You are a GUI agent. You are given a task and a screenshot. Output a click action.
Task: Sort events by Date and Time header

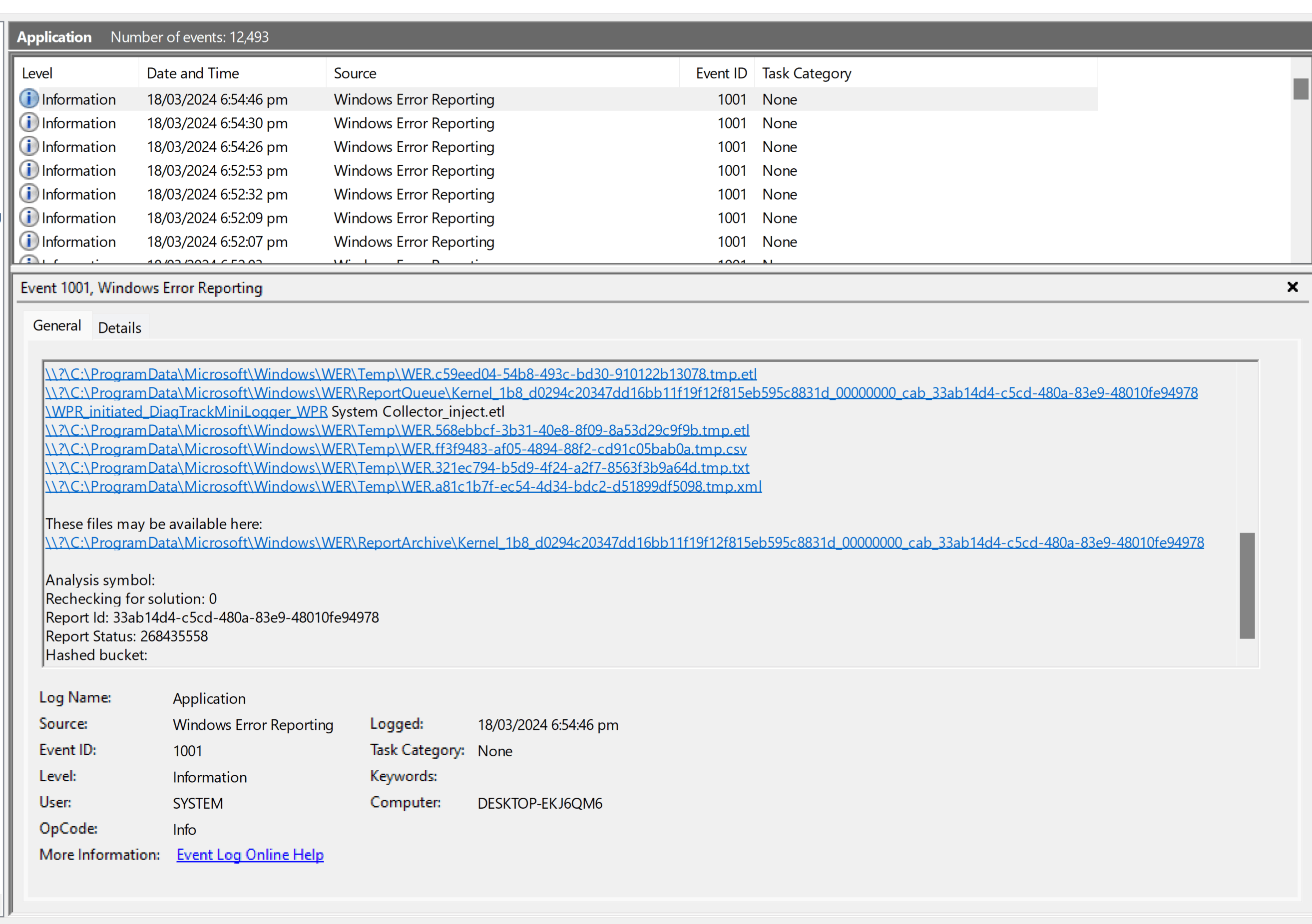(193, 73)
